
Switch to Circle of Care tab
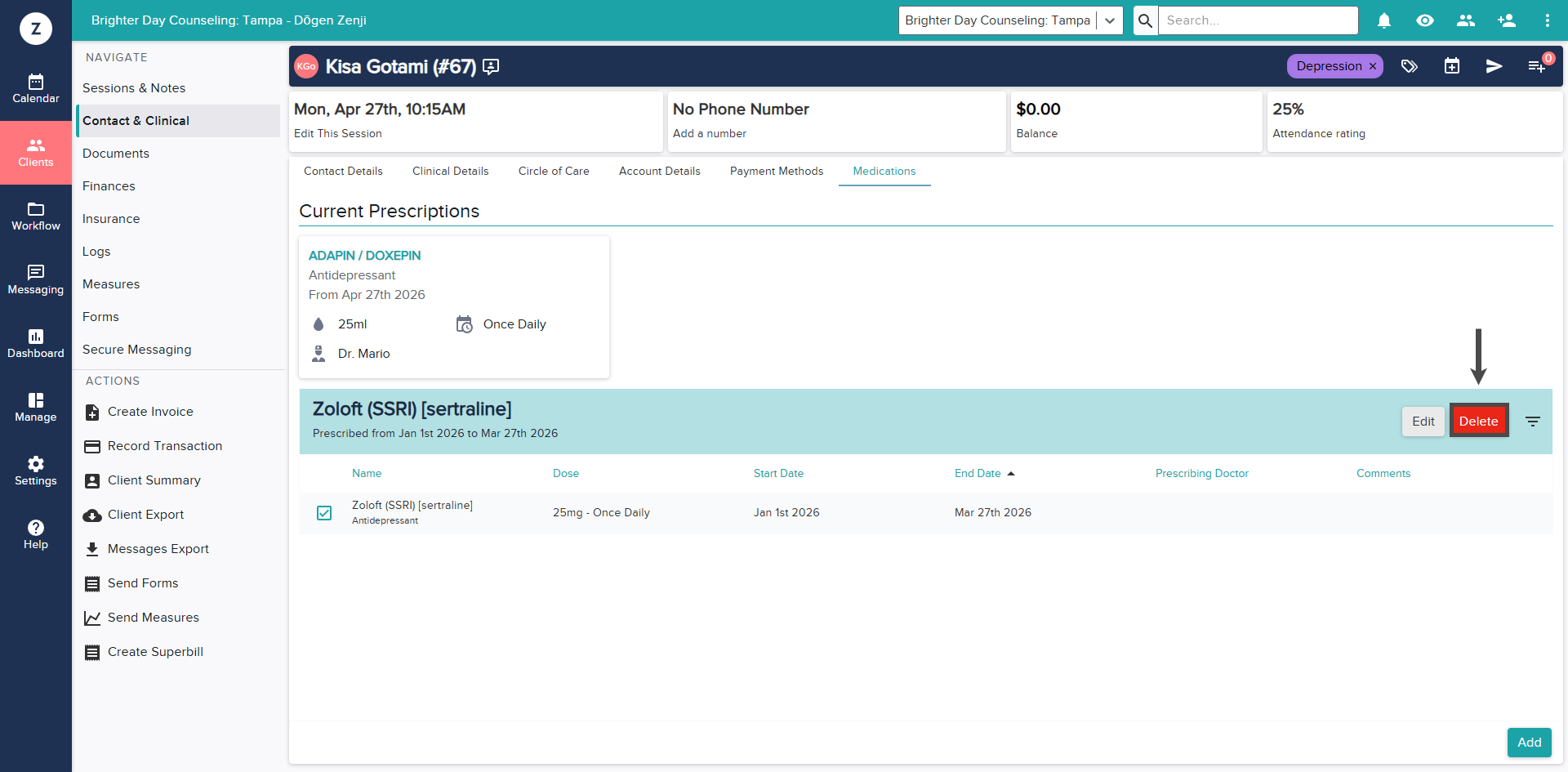(554, 172)
